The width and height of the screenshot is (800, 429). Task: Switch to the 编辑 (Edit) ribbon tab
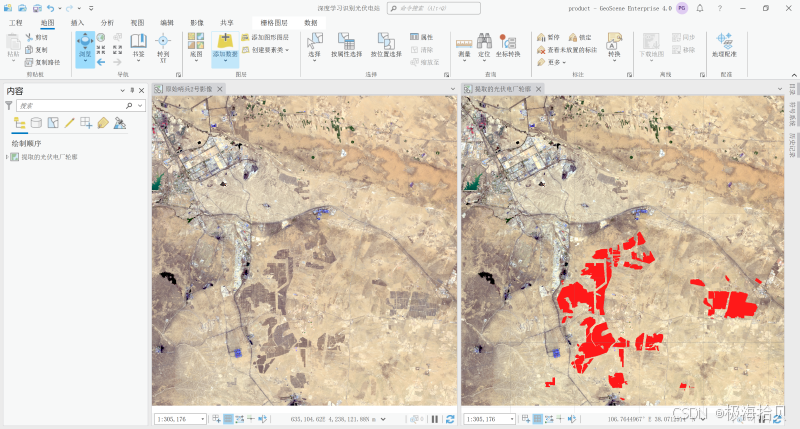pyautogui.click(x=167, y=23)
